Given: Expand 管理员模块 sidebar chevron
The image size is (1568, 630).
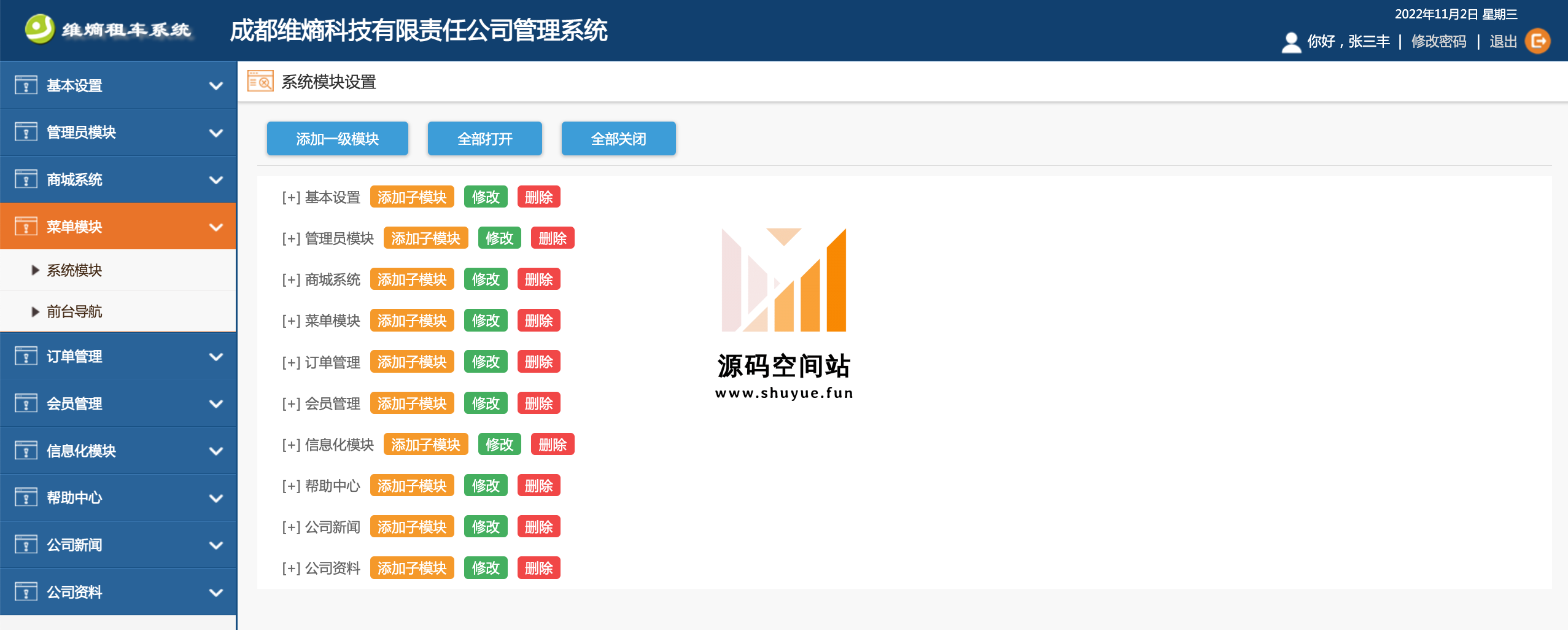Looking at the screenshot, I should pyautogui.click(x=216, y=133).
